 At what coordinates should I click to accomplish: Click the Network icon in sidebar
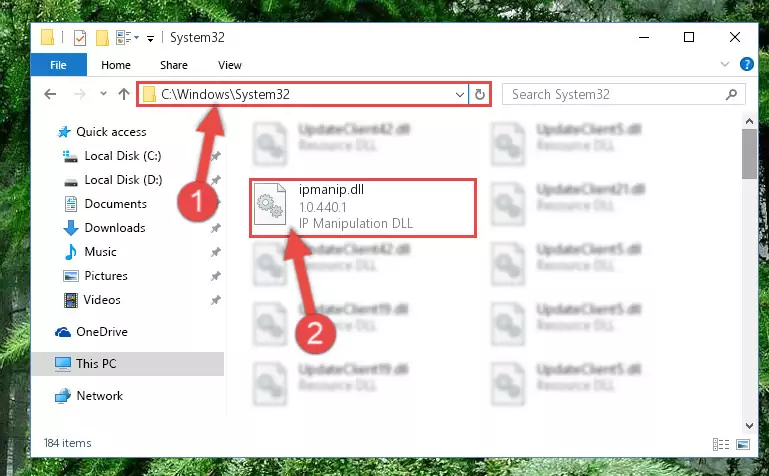(x=63, y=396)
